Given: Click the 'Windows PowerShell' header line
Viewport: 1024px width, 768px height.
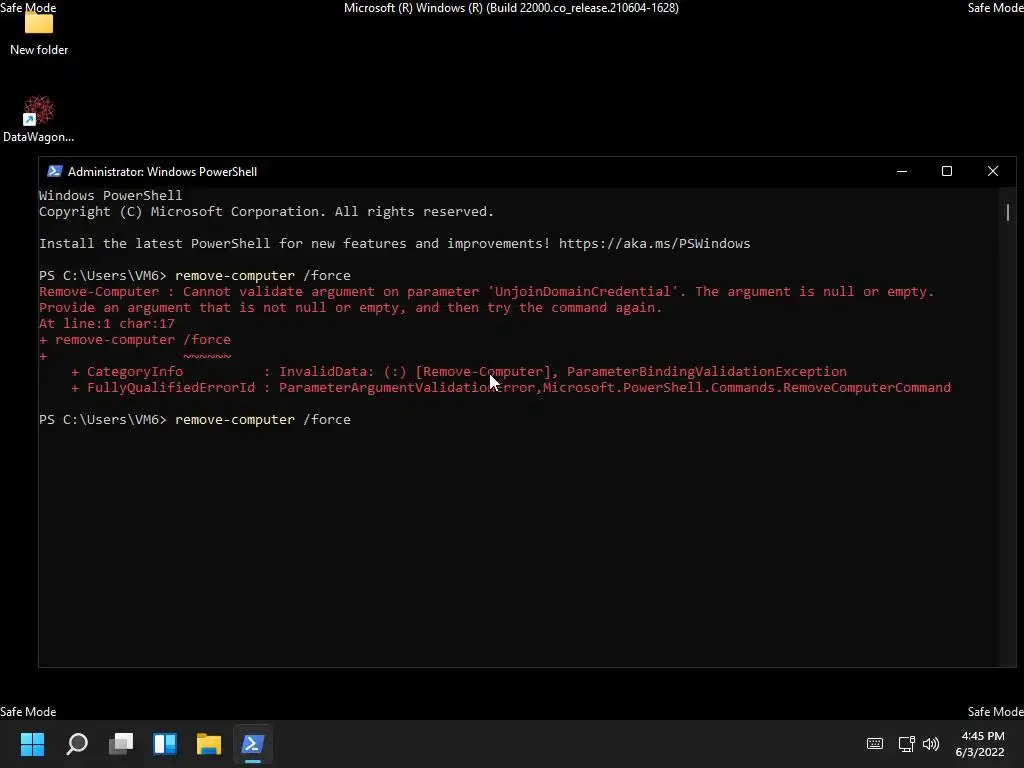Looking at the screenshot, I should 110,195.
